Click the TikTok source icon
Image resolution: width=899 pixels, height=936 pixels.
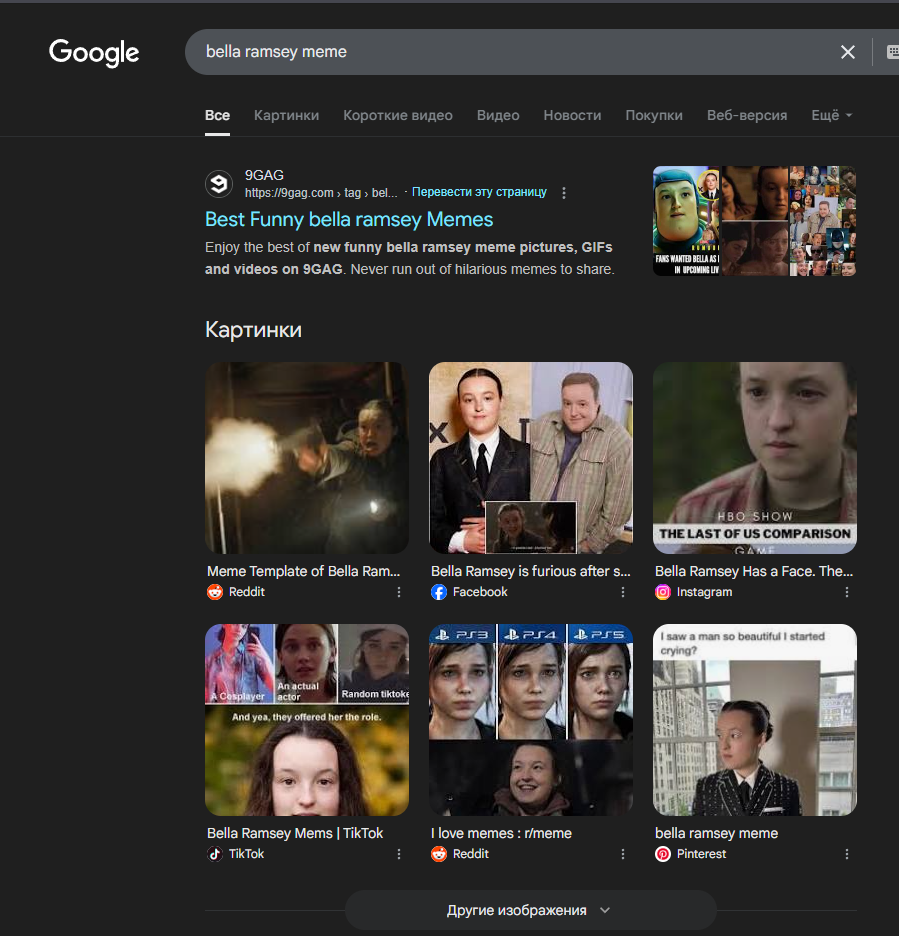click(215, 854)
